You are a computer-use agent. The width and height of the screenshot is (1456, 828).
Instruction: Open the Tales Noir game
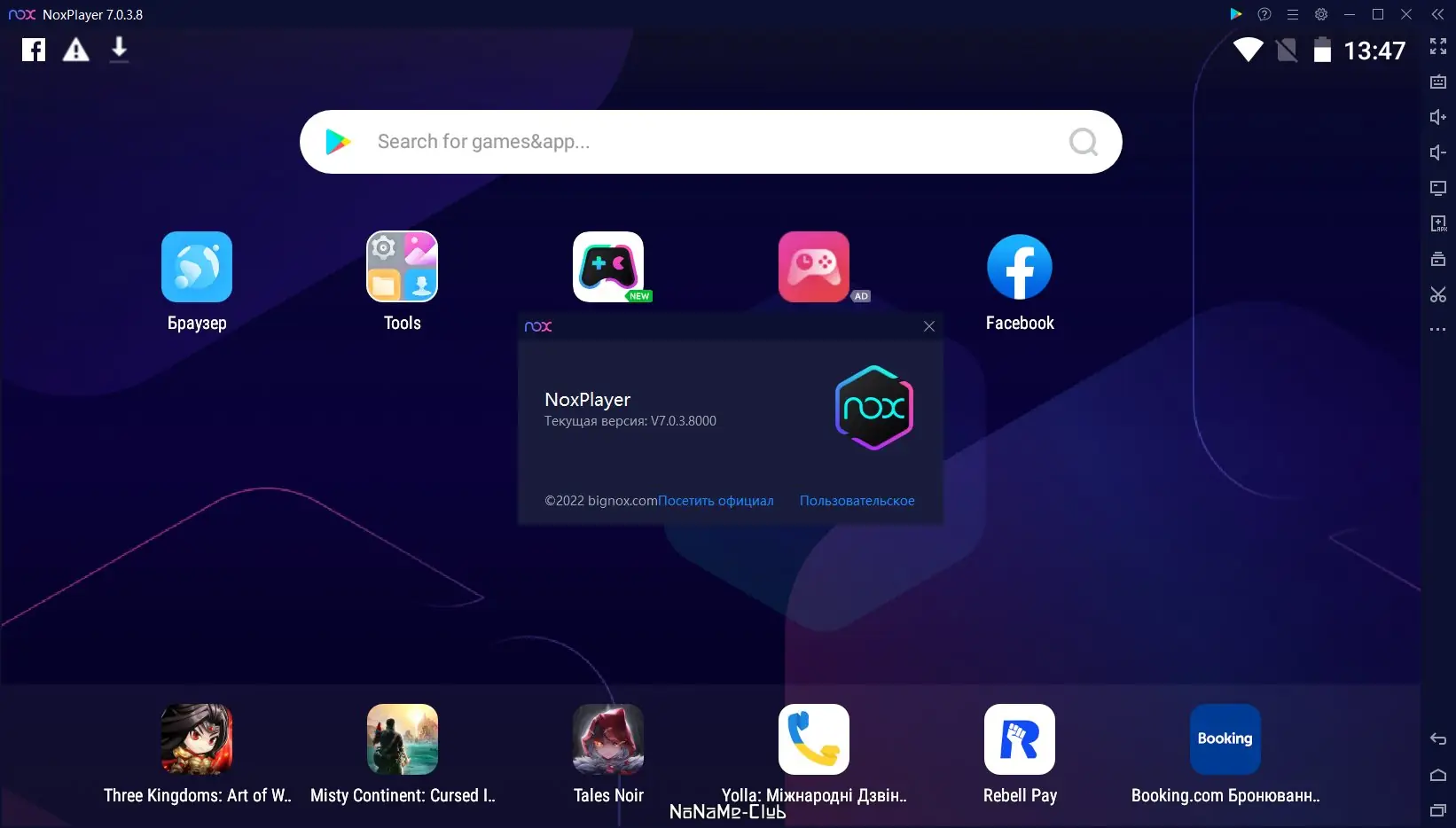tap(608, 739)
